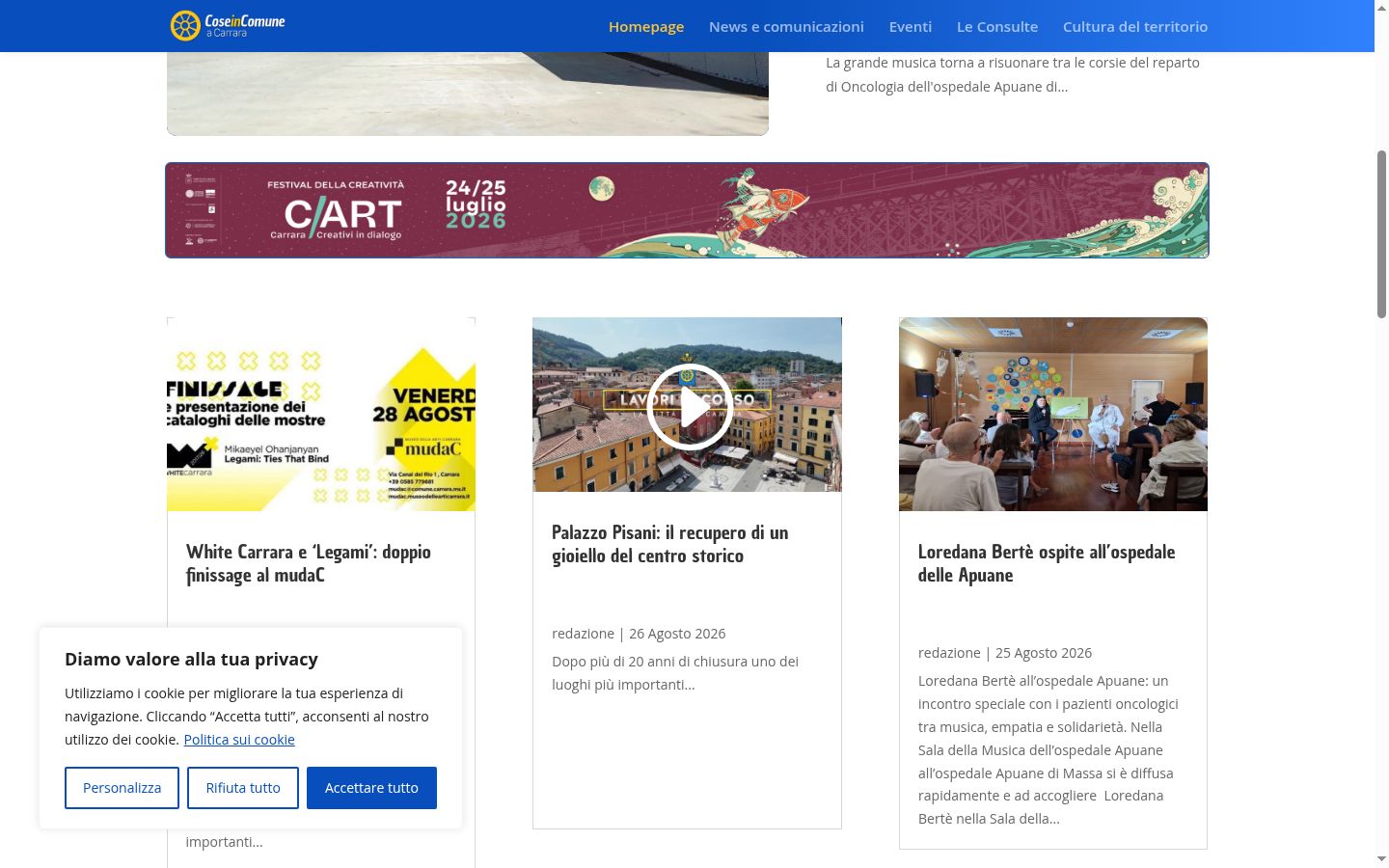Viewport: 1389px width, 868px height.
Task: Click the page vertical scrollbar thumb
Action: coord(1381,234)
